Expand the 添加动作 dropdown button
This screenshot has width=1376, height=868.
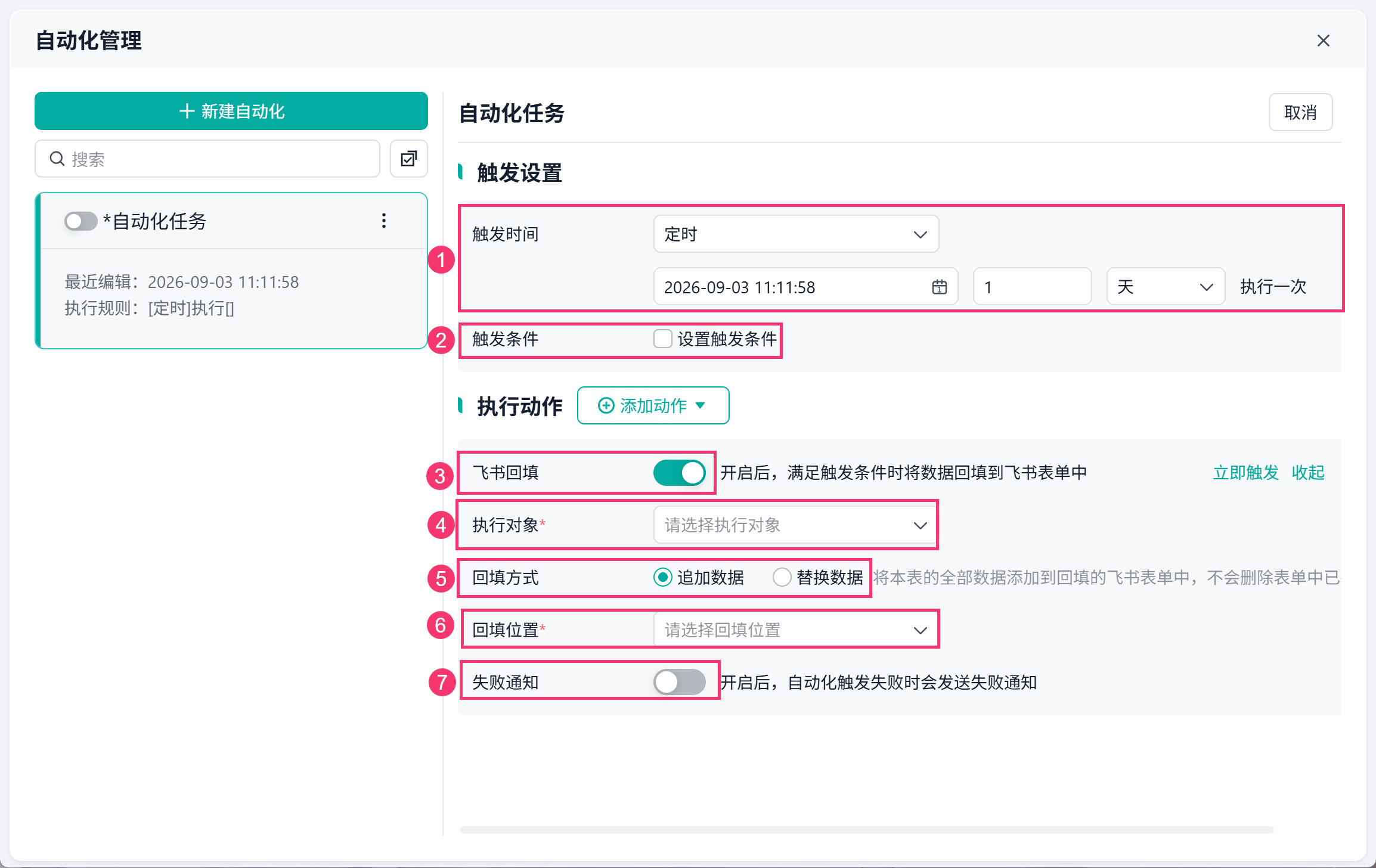653,405
